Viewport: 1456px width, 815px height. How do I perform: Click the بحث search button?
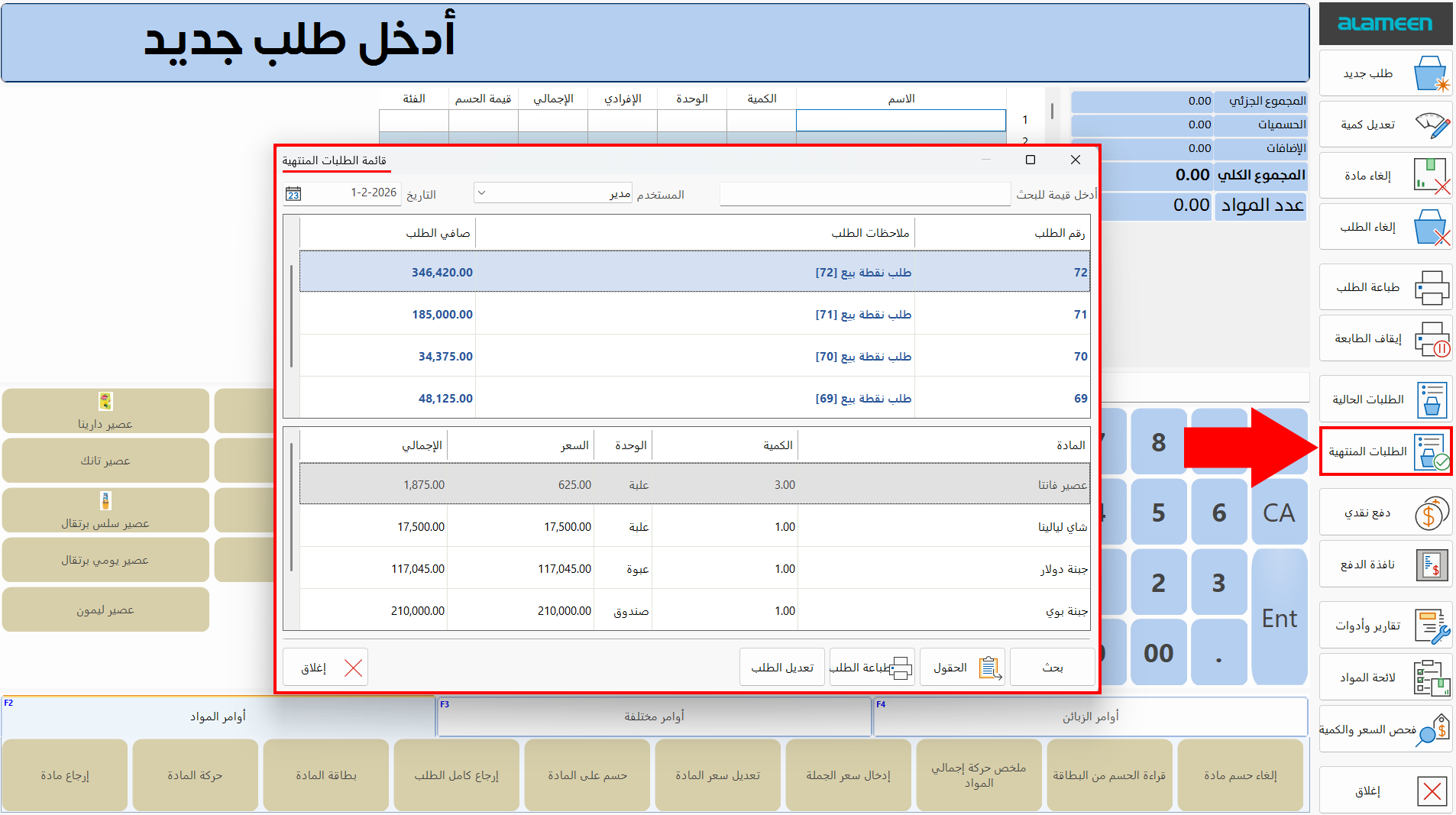pos(1052,666)
